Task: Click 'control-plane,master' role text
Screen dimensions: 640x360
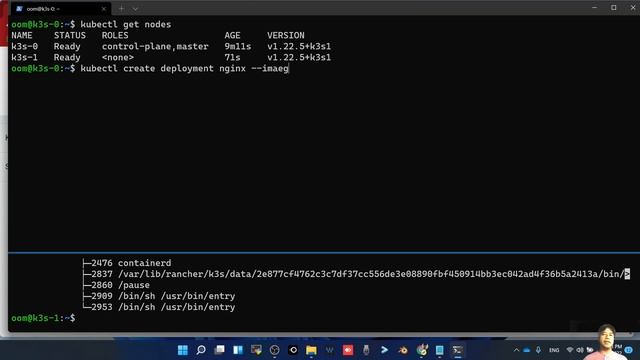Action: pyautogui.click(x=155, y=47)
